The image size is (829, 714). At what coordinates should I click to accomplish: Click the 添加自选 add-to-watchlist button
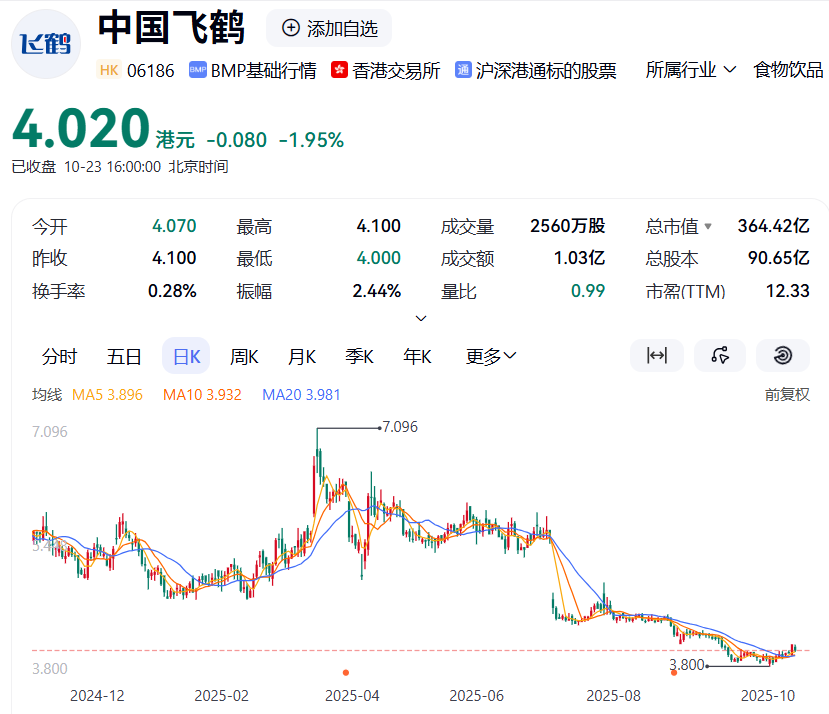click(328, 28)
